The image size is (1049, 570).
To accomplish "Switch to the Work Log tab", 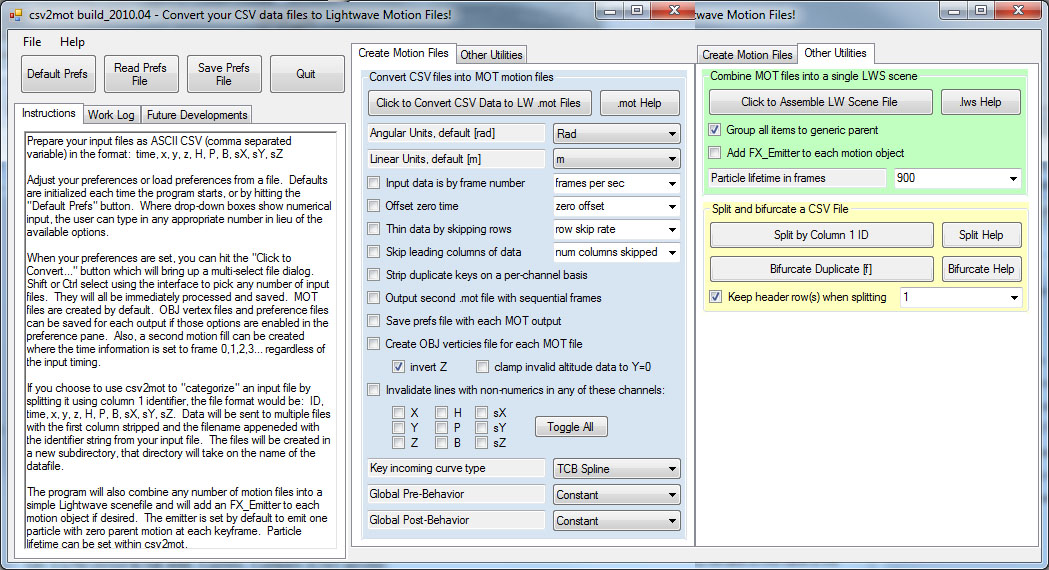I will [111, 114].
